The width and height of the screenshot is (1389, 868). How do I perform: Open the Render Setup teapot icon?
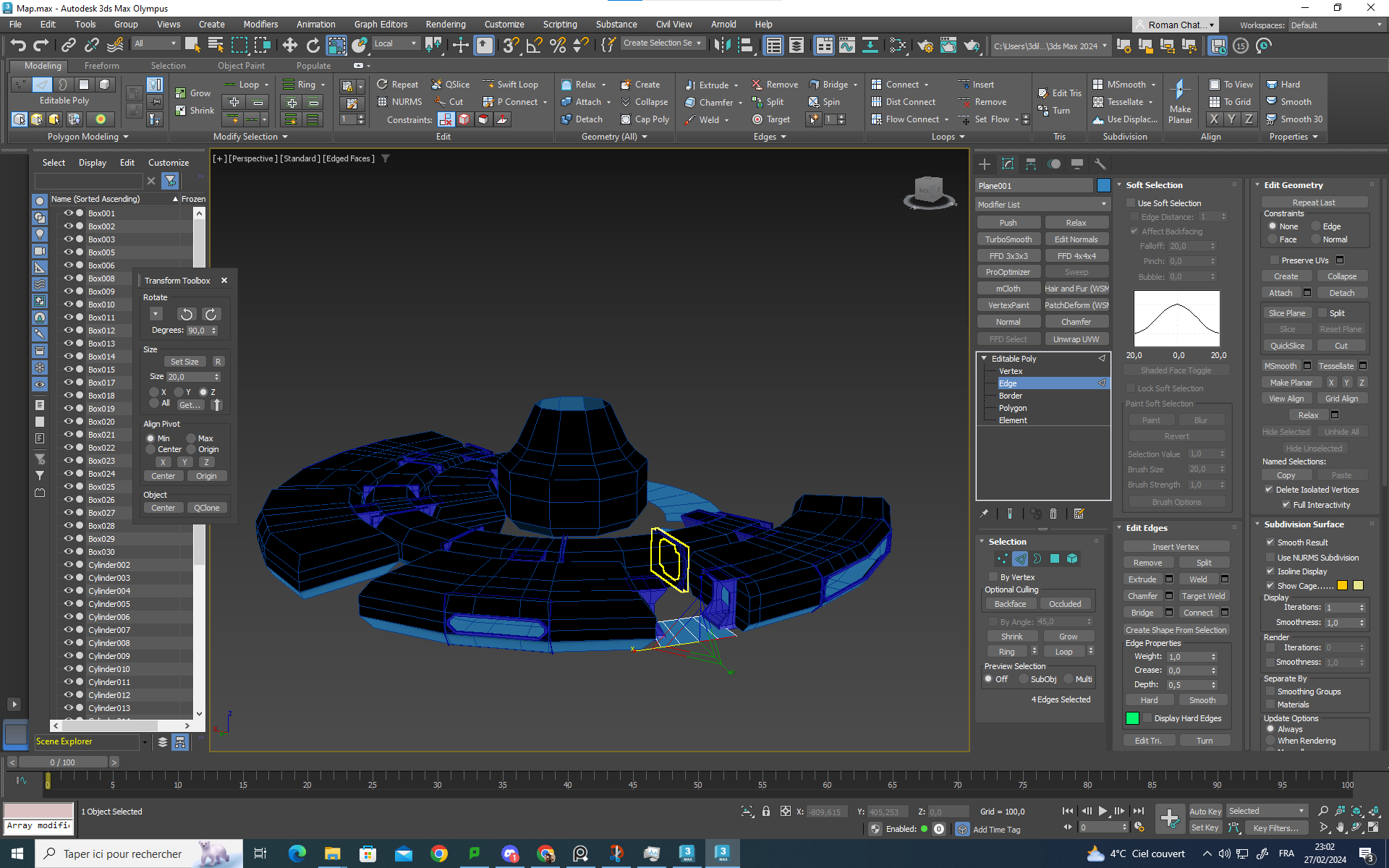[x=925, y=46]
